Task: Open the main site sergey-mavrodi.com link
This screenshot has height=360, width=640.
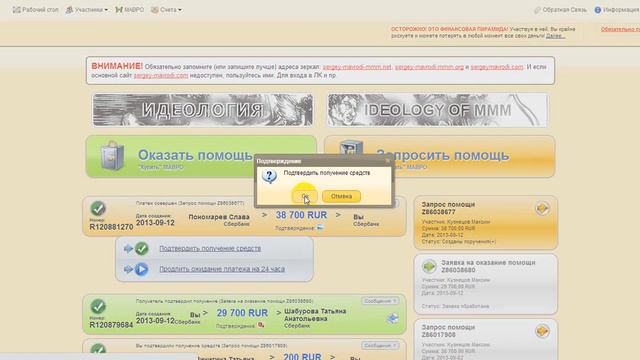Action: [x=161, y=76]
